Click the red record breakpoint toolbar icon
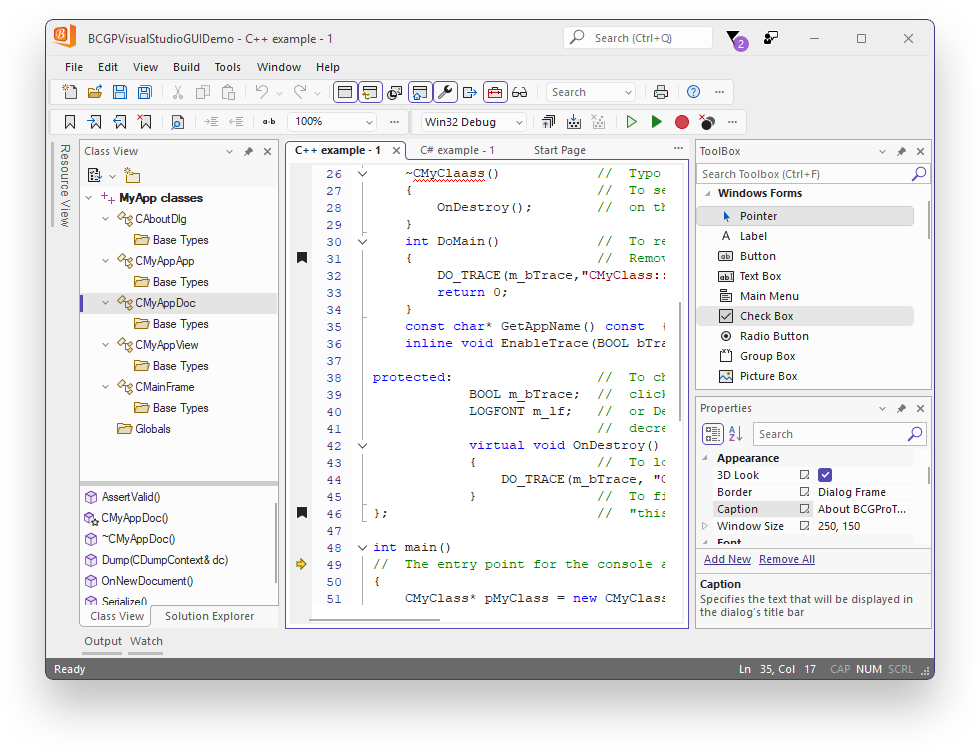Screen dimensions: 980x751 (x=681, y=120)
